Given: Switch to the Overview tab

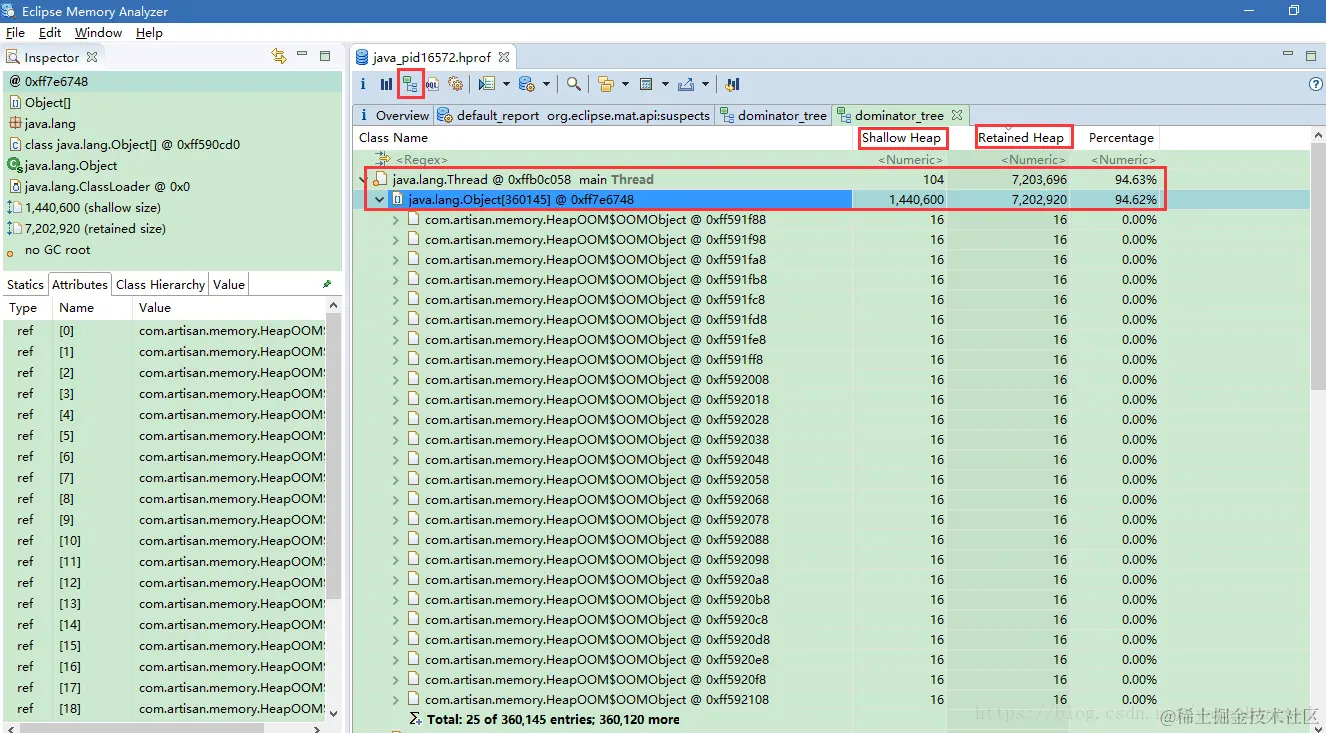Looking at the screenshot, I should coord(394,115).
